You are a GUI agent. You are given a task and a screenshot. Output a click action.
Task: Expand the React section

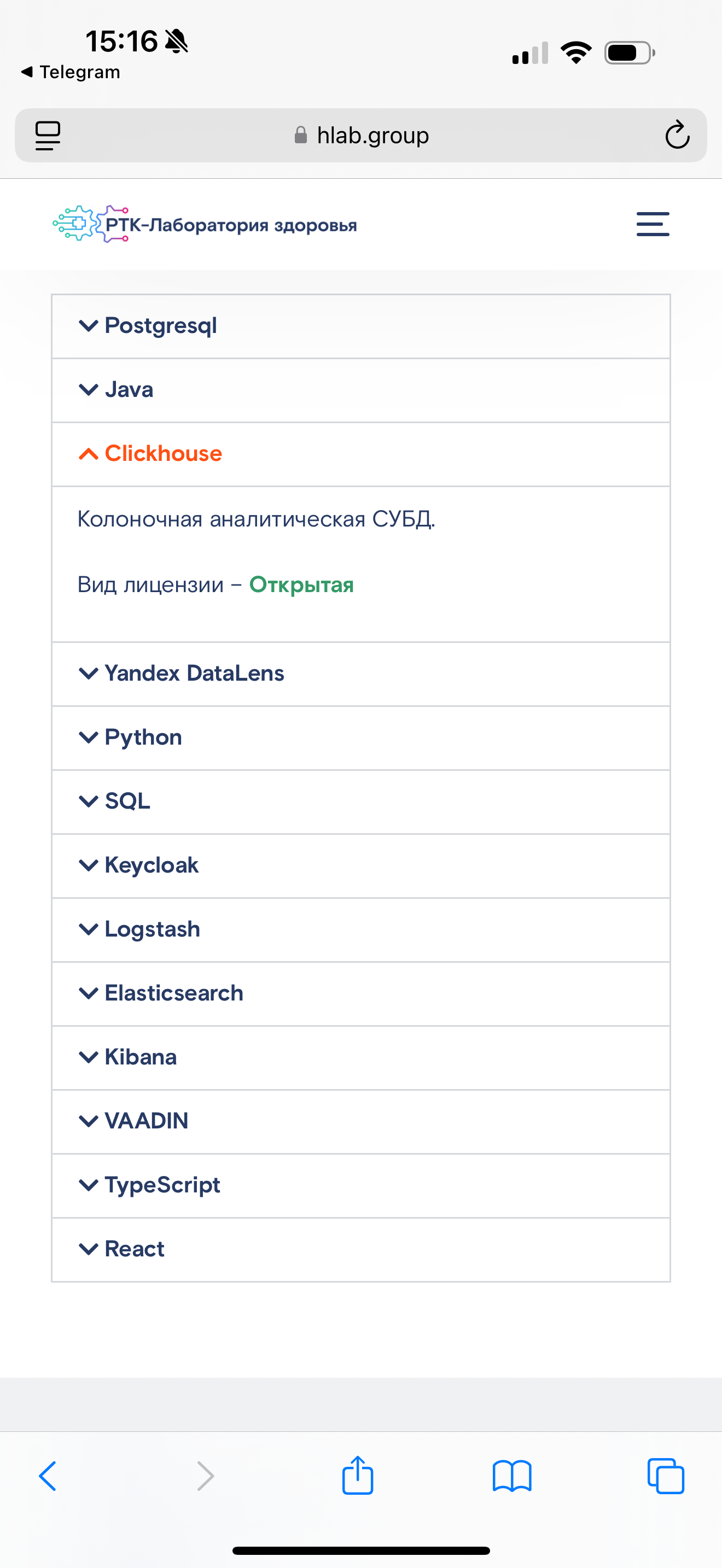pyautogui.click(x=361, y=1248)
